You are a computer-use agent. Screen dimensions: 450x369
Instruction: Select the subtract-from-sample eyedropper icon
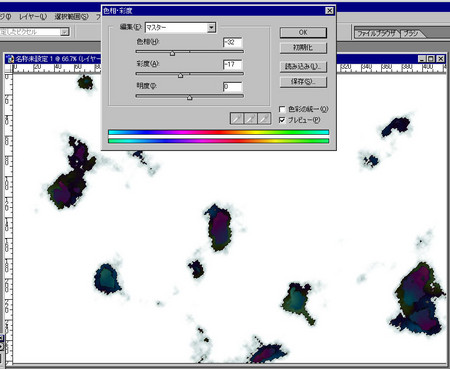coord(264,118)
